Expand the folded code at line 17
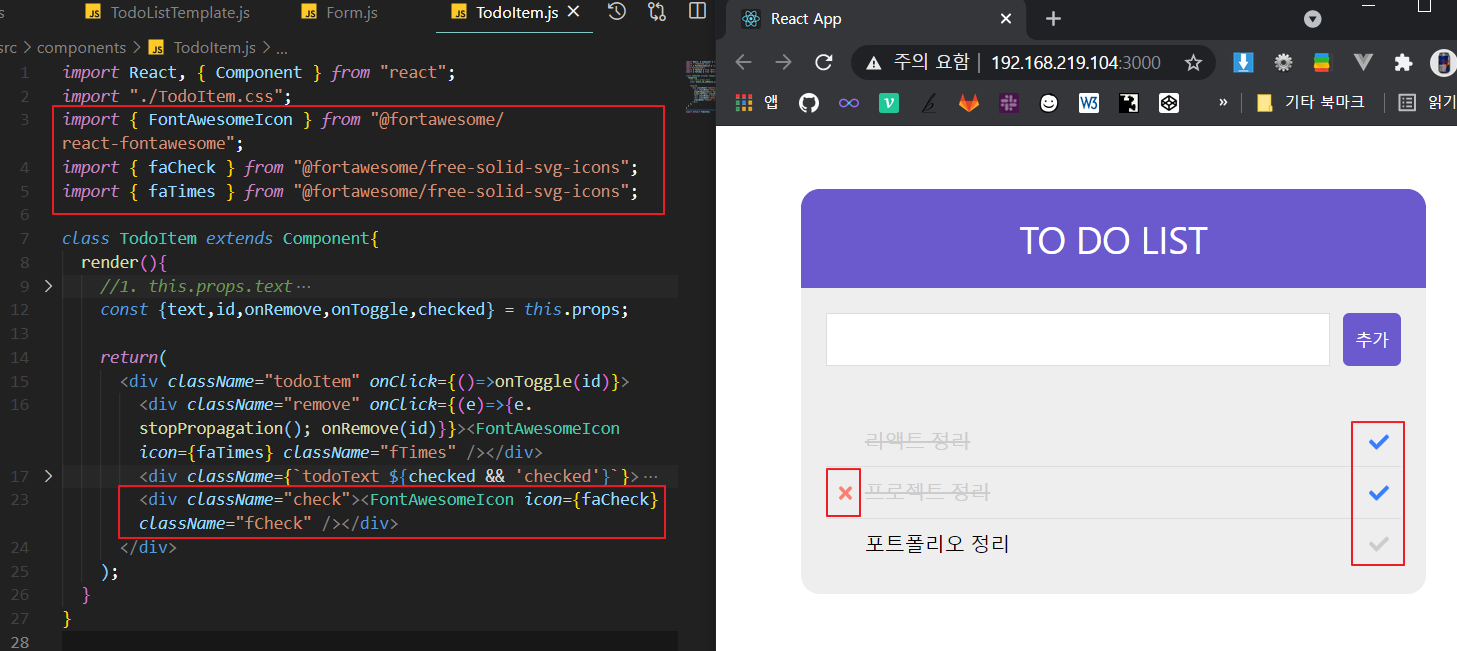 (48, 476)
